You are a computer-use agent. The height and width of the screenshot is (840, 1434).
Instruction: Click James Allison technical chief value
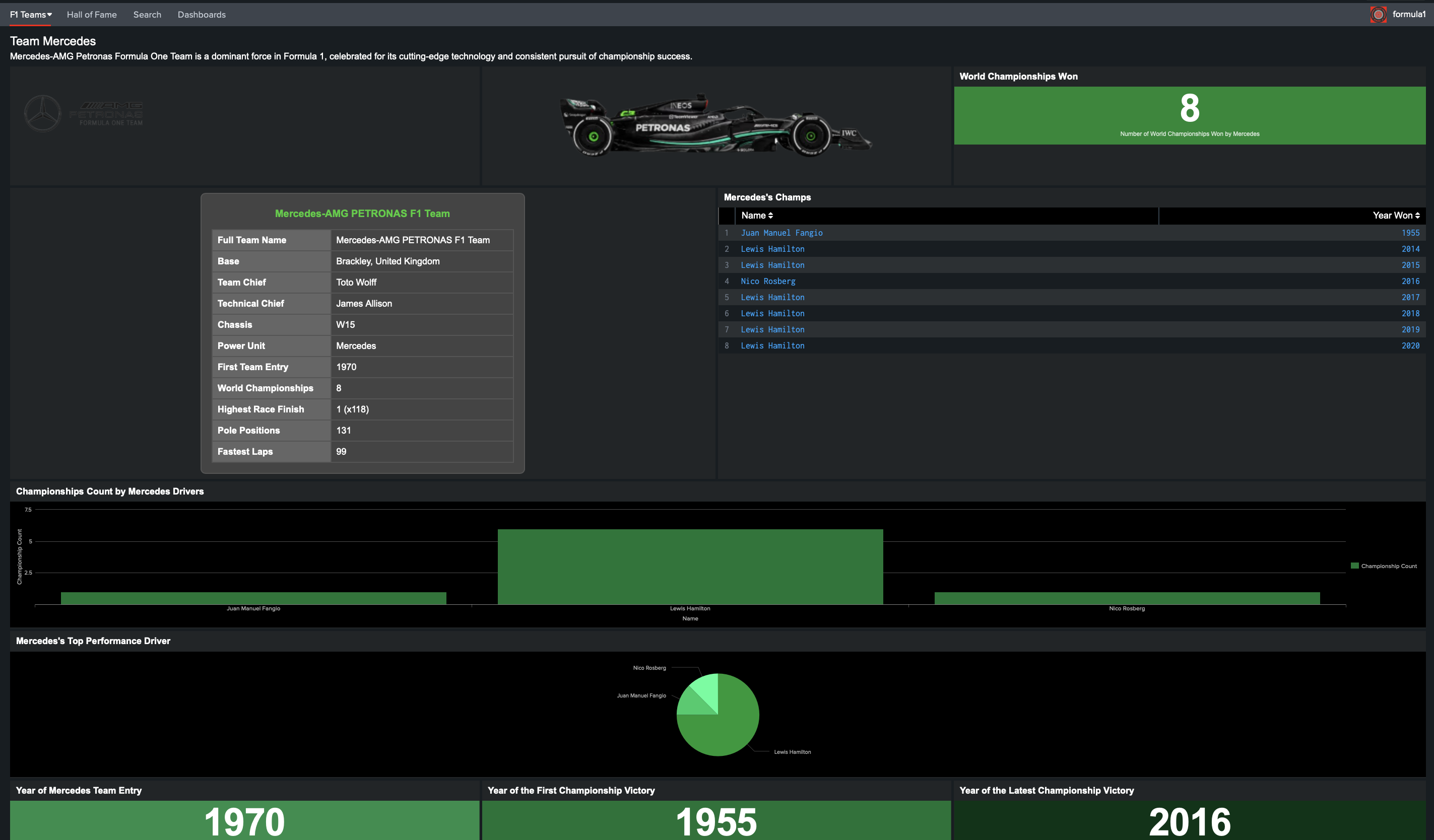pyautogui.click(x=364, y=304)
